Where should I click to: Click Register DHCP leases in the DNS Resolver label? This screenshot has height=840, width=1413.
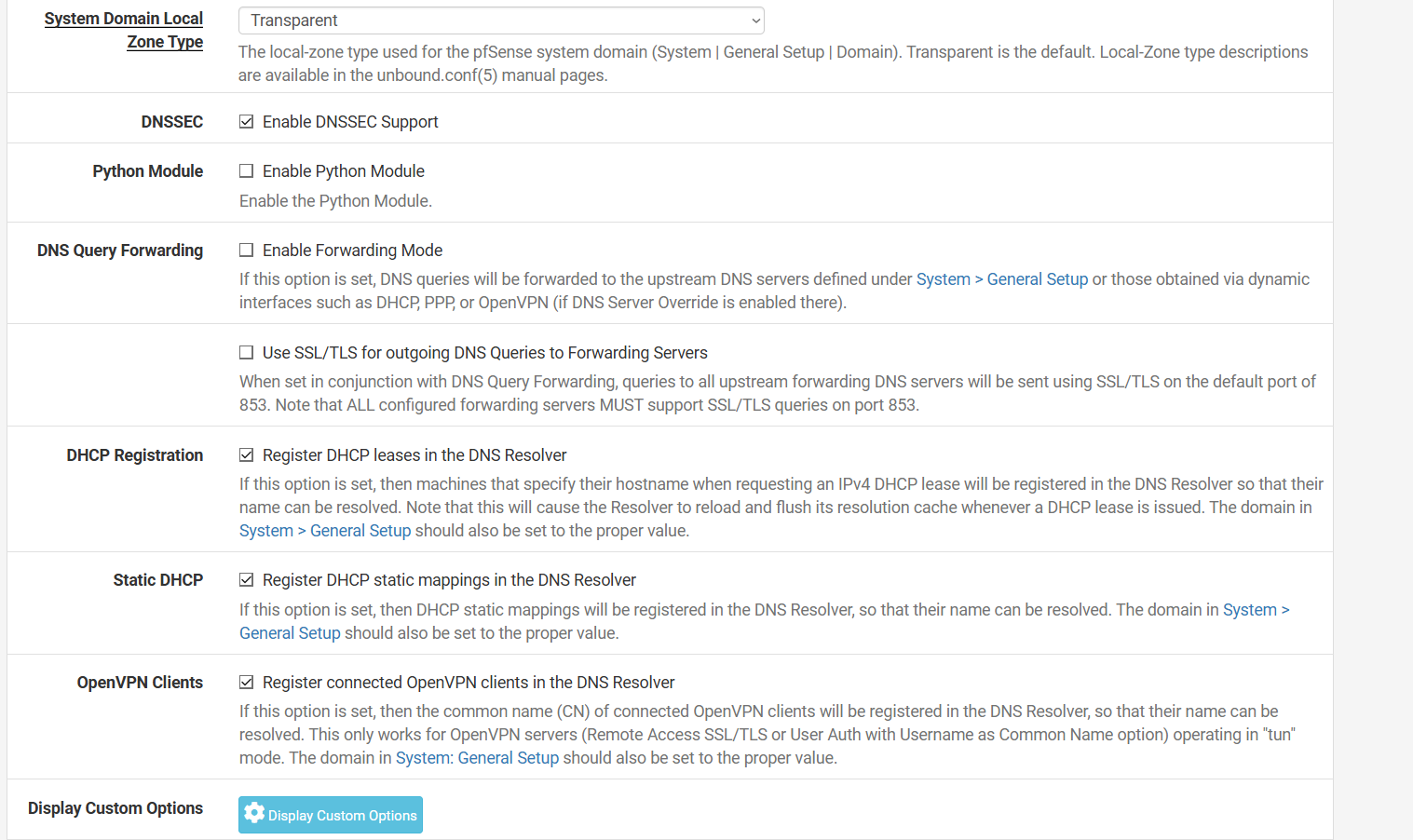point(414,455)
